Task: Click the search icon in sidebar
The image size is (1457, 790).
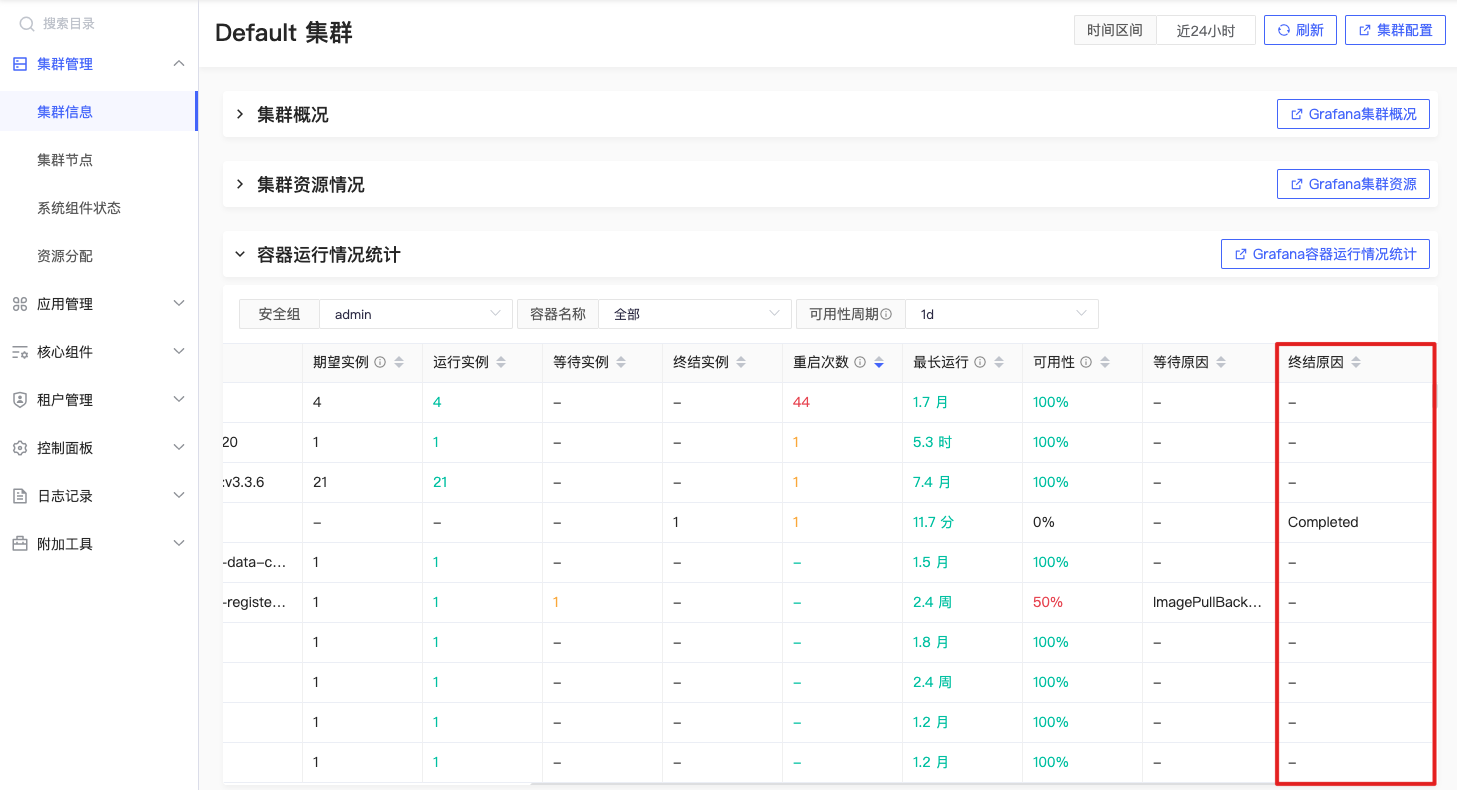Action: coord(27,23)
